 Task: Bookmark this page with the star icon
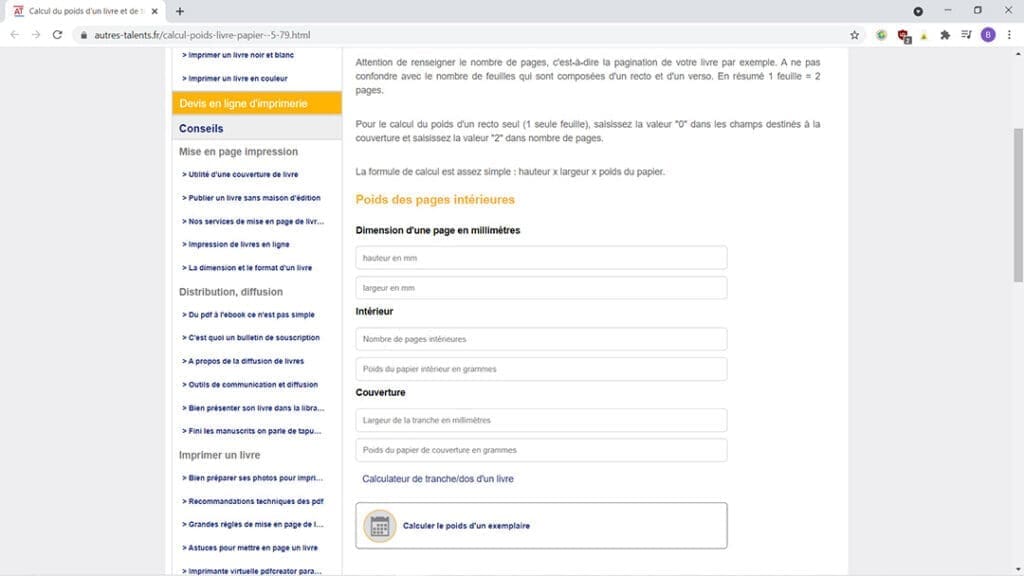(854, 35)
